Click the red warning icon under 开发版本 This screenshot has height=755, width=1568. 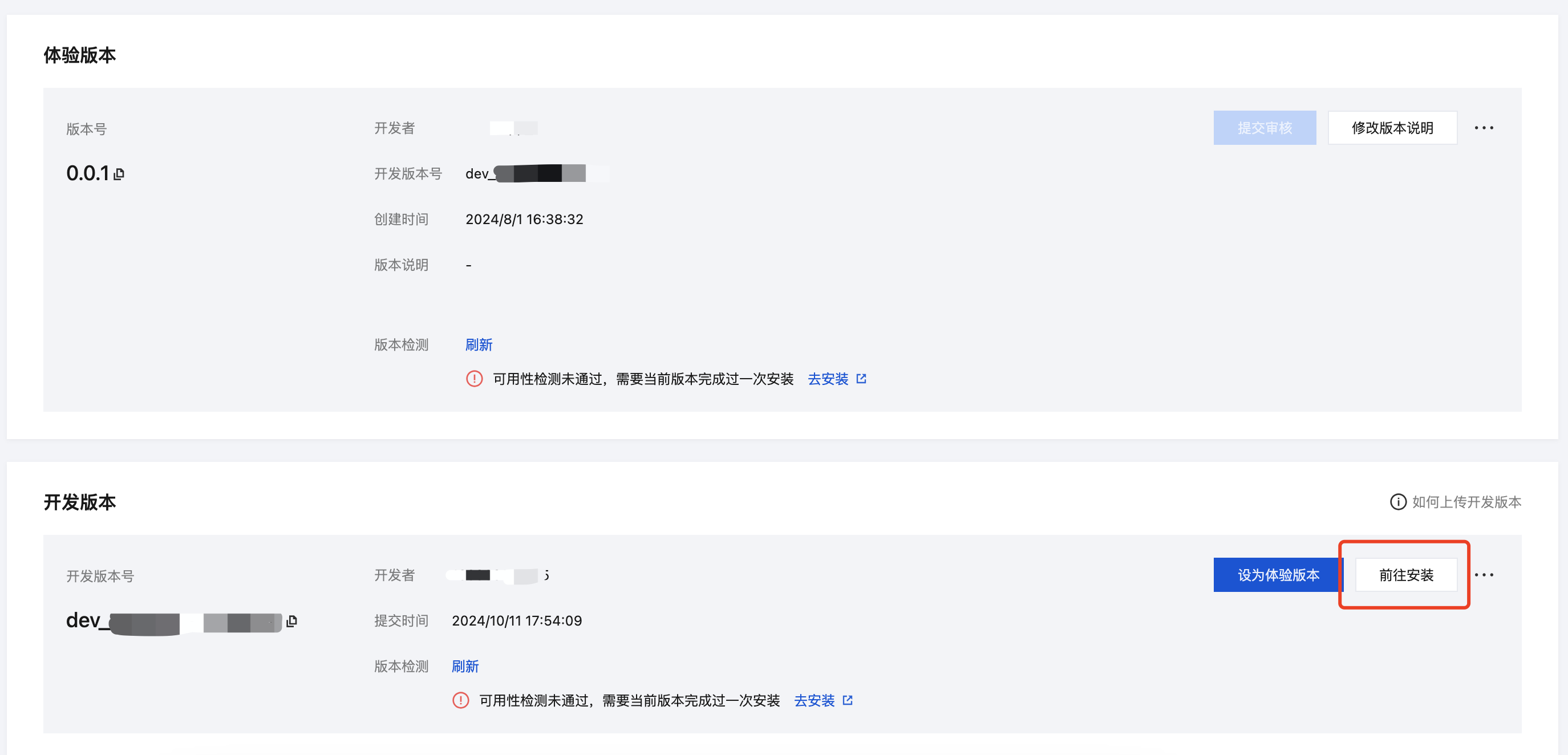coord(461,700)
